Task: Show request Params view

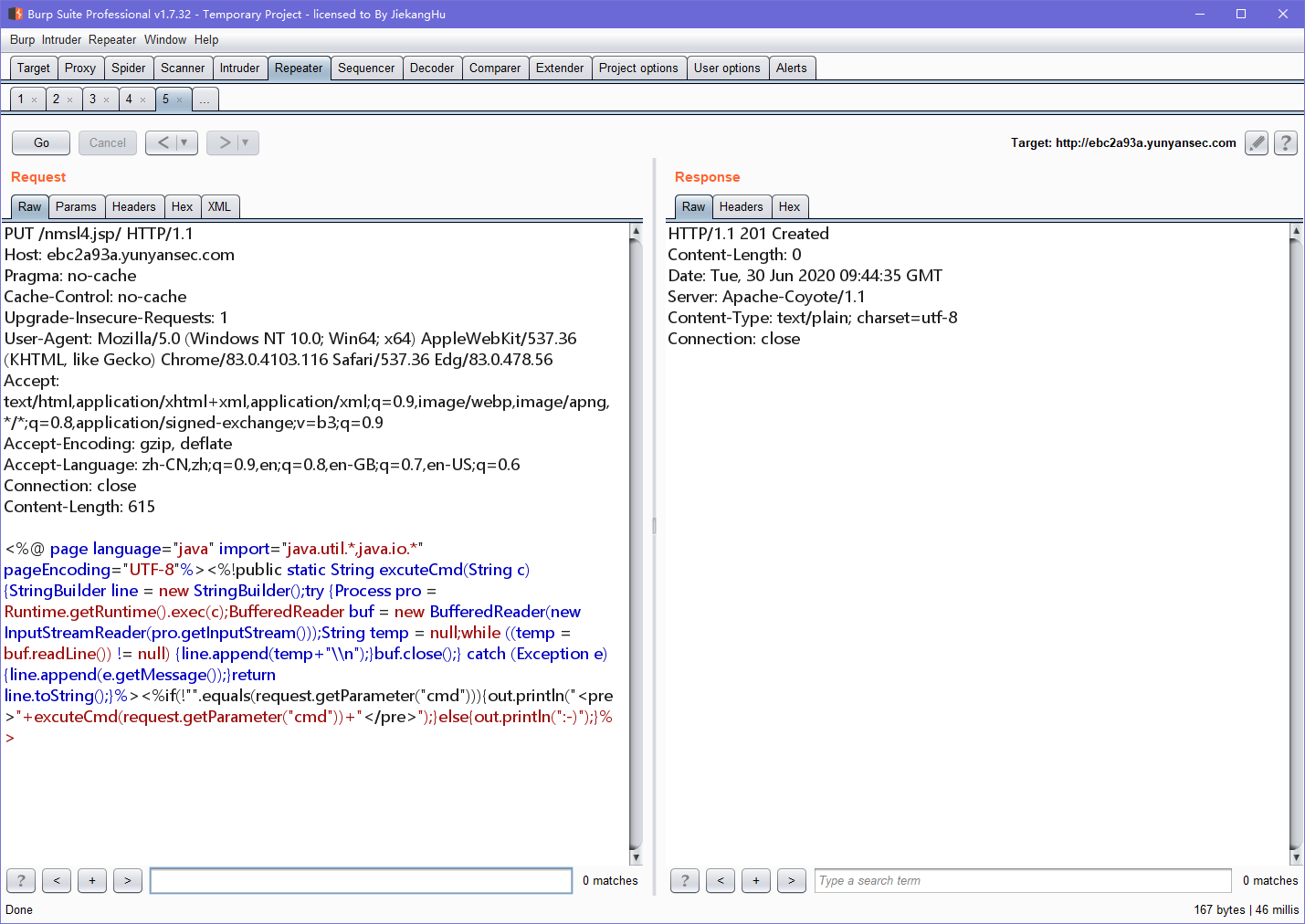Action: [76, 206]
